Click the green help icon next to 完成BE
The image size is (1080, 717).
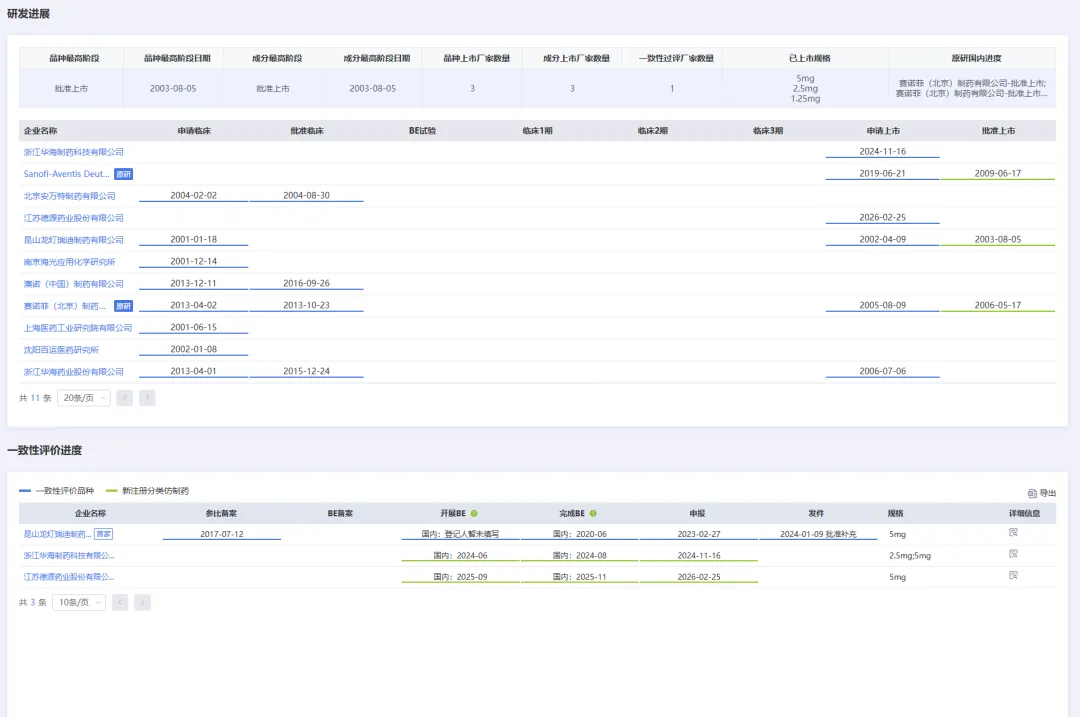pyautogui.click(x=593, y=513)
